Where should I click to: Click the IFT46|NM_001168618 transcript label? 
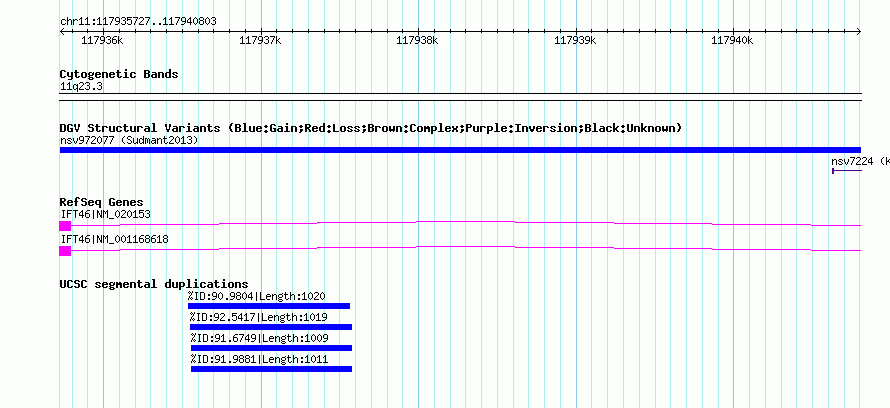tap(114, 239)
